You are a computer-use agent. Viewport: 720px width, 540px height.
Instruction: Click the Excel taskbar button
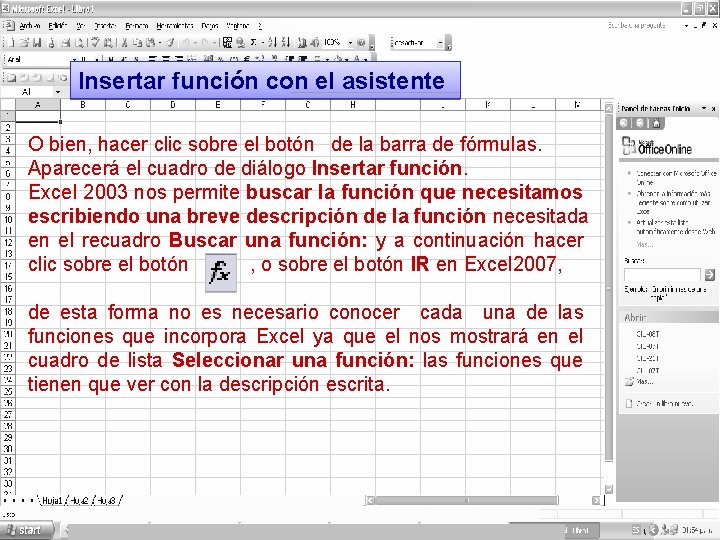pos(580,530)
